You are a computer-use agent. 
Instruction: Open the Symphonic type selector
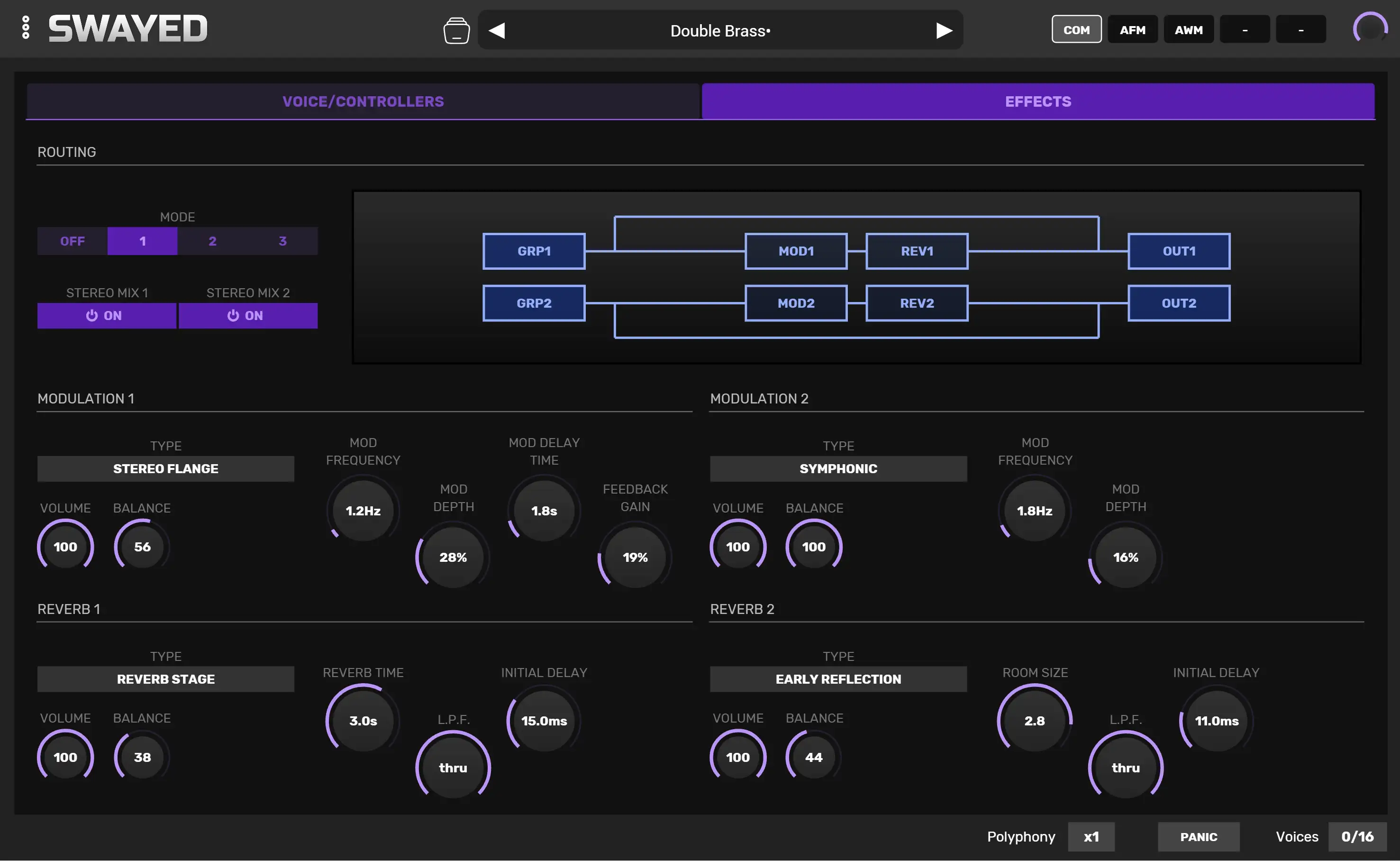pyautogui.click(x=838, y=468)
